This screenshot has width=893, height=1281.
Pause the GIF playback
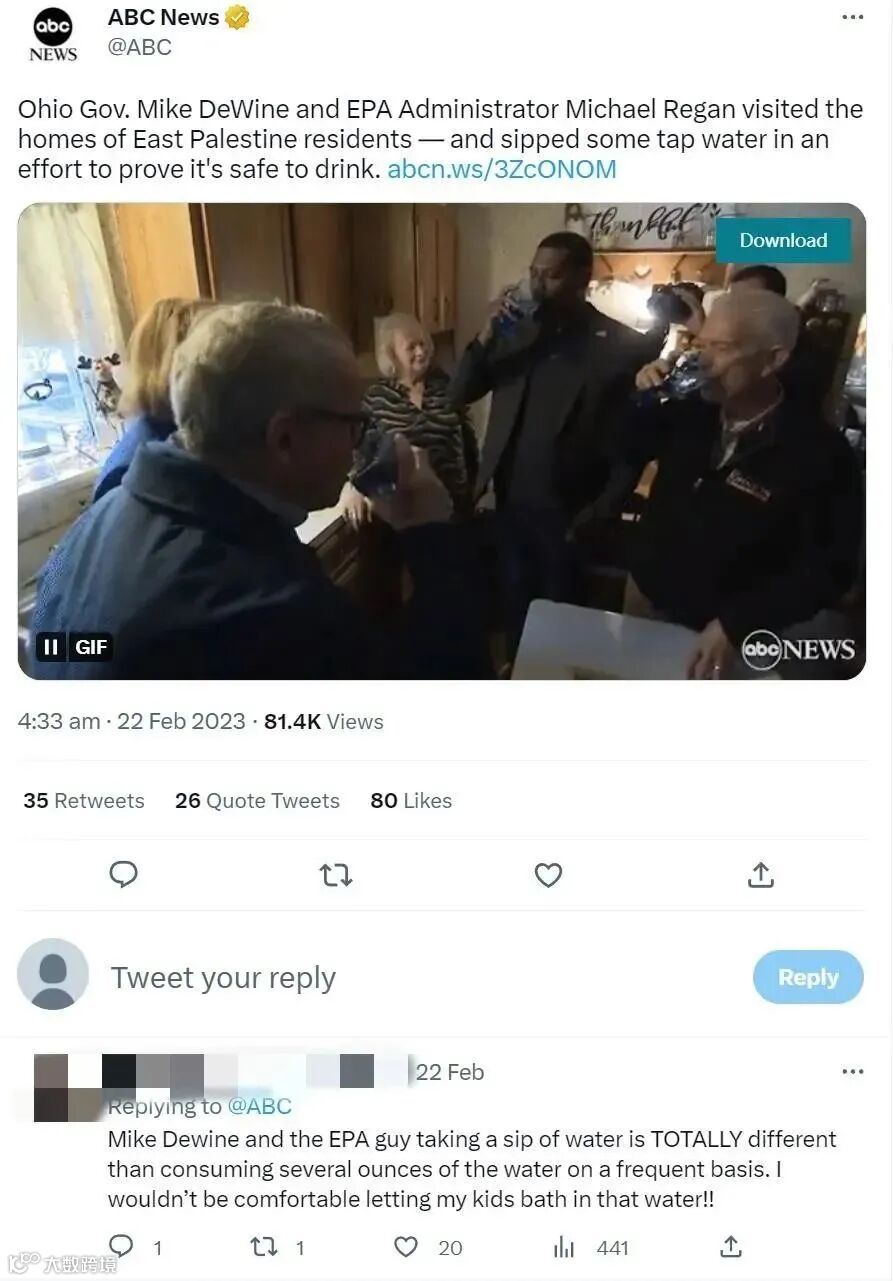click(x=51, y=647)
